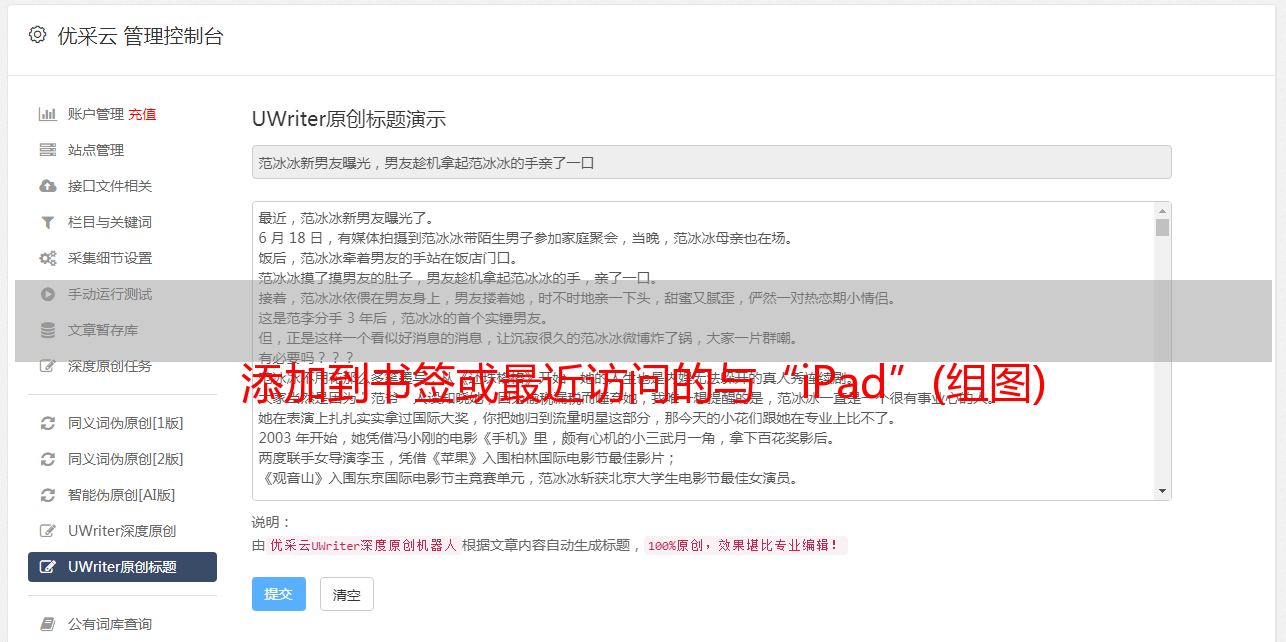Click the gears icon for 采集细节设置

(47, 258)
